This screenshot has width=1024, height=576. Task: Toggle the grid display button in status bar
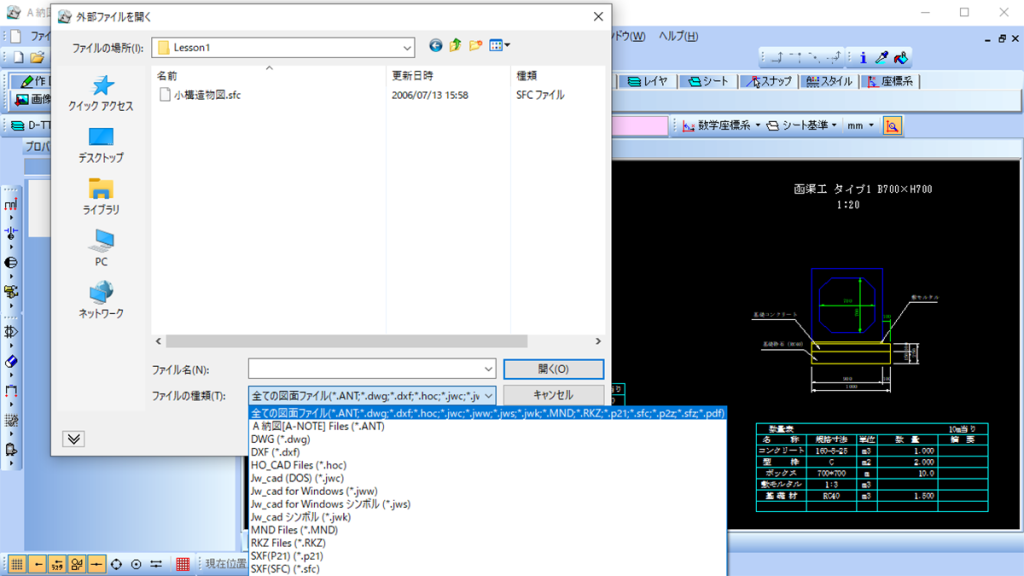tap(17, 564)
